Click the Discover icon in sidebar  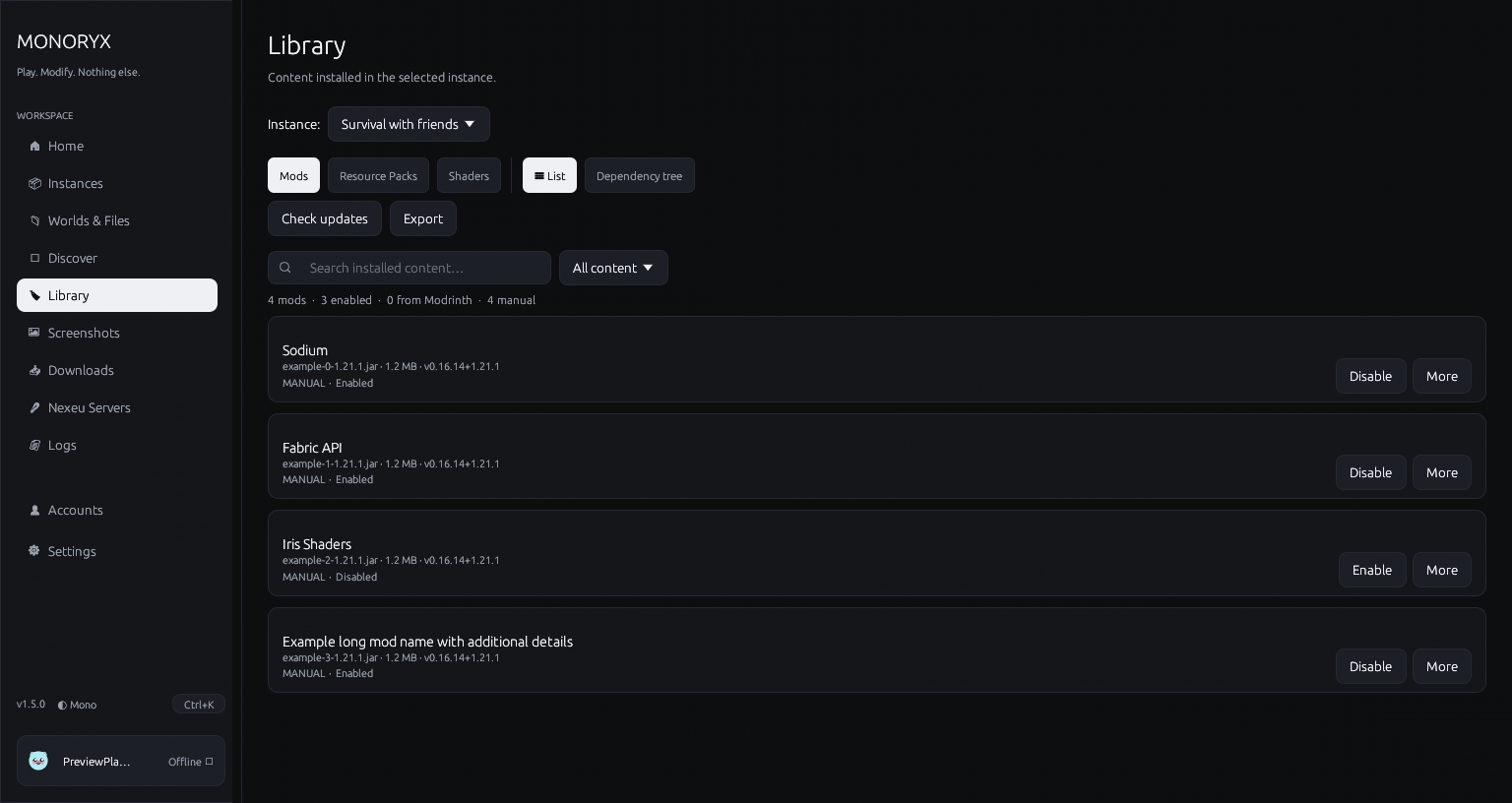coord(34,258)
